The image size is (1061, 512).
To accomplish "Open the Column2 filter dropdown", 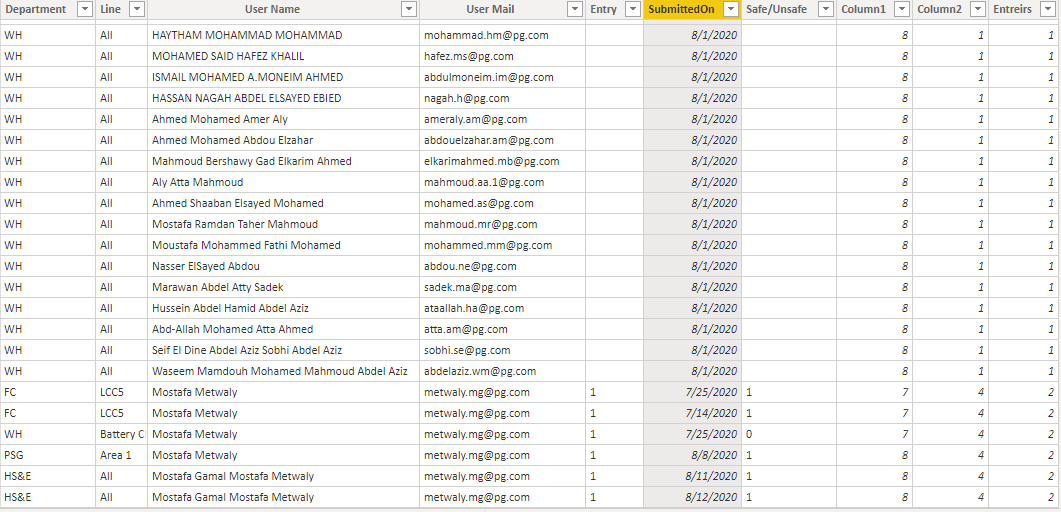I will click(978, 9).
